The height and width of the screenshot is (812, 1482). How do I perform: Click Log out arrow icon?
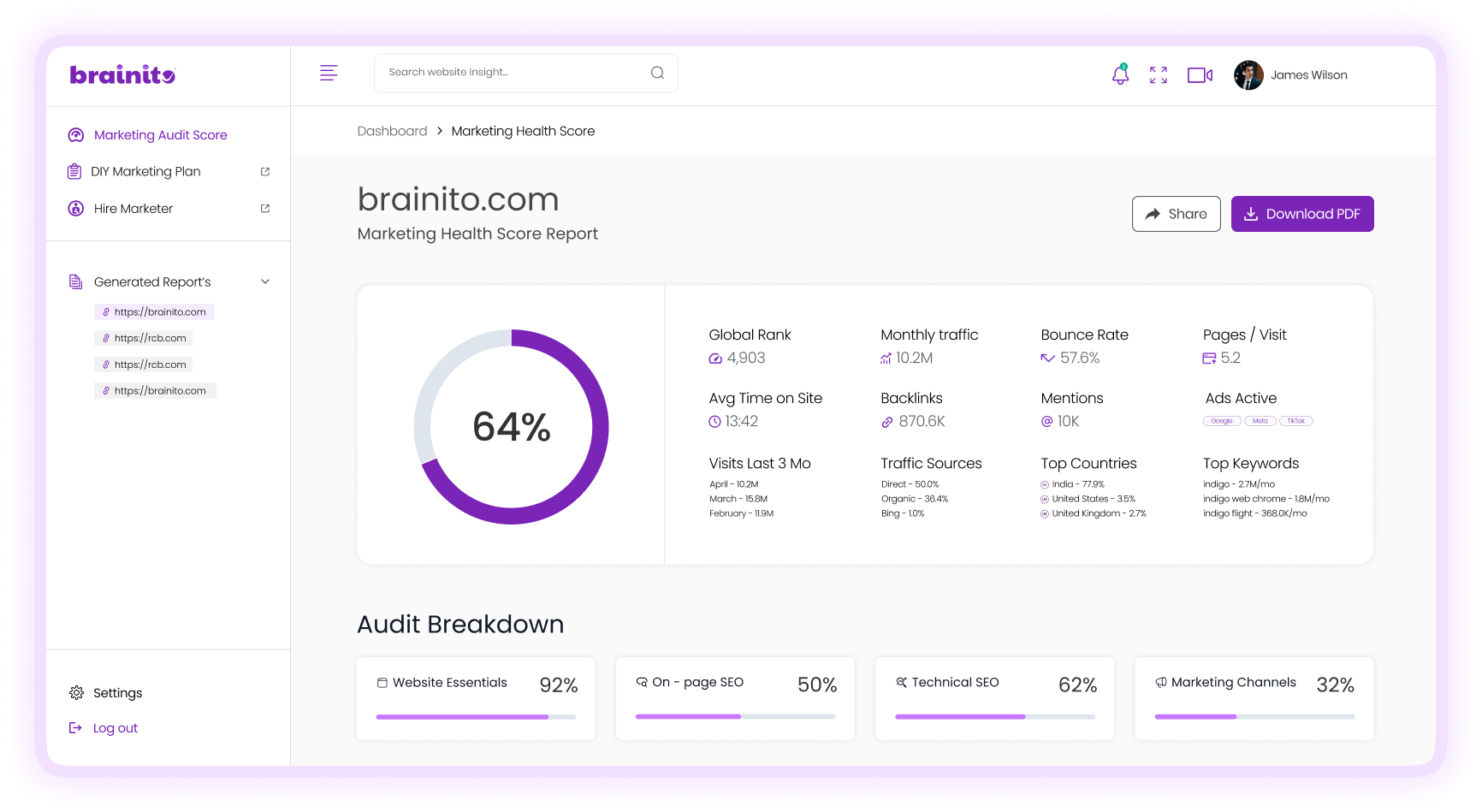point(75,728)
